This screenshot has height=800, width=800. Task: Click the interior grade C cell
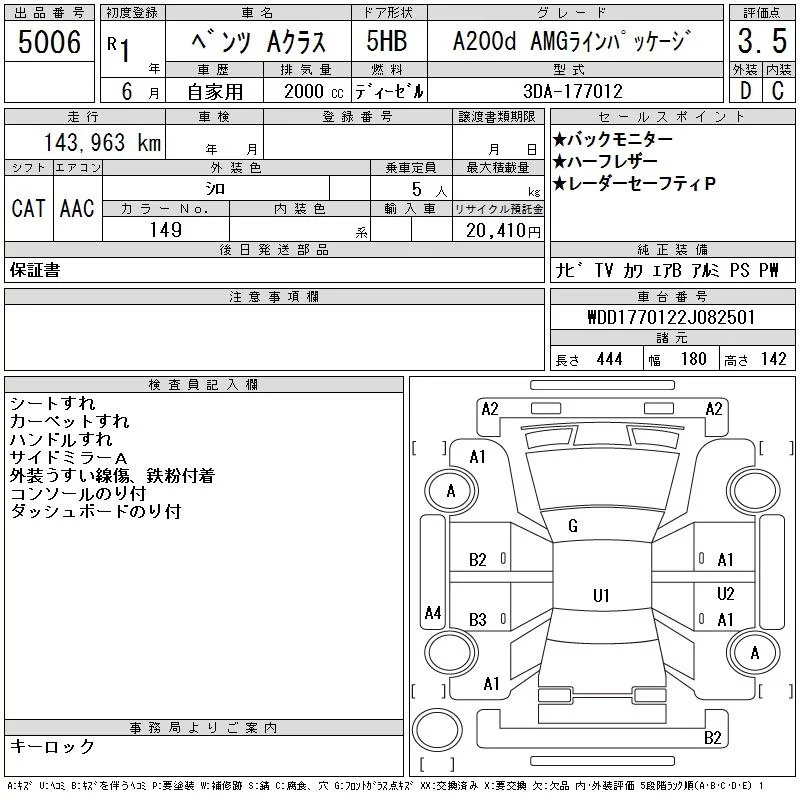click(777, 90)
